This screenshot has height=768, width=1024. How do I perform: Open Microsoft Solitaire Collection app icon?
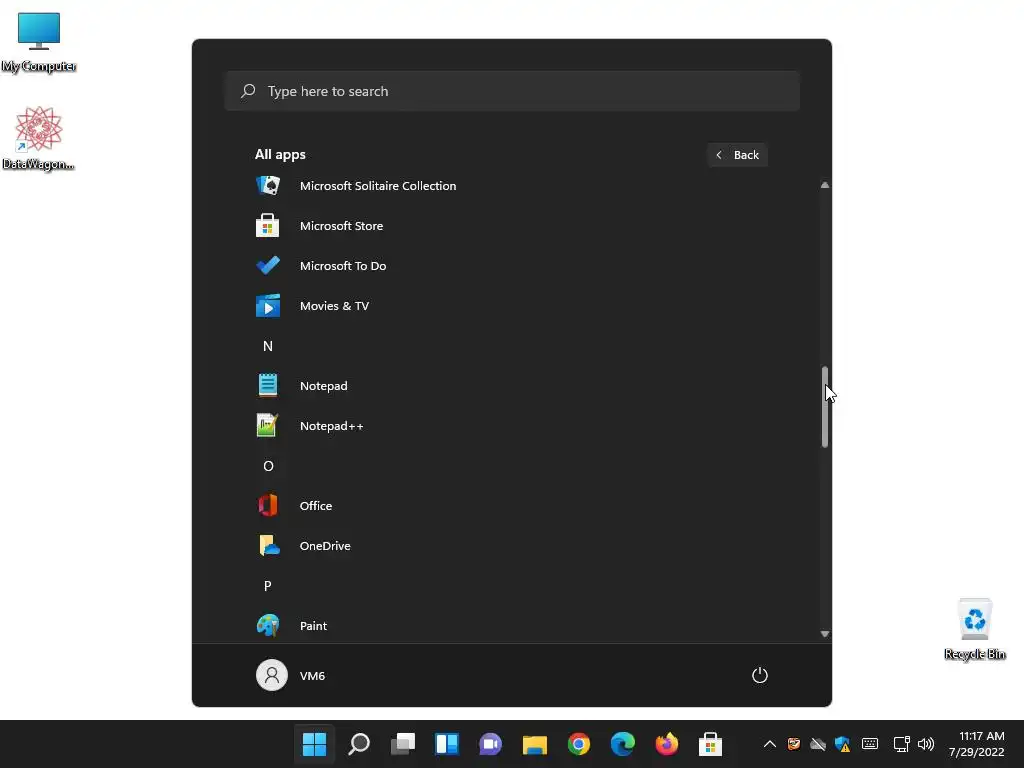click(x=268, y=185)
